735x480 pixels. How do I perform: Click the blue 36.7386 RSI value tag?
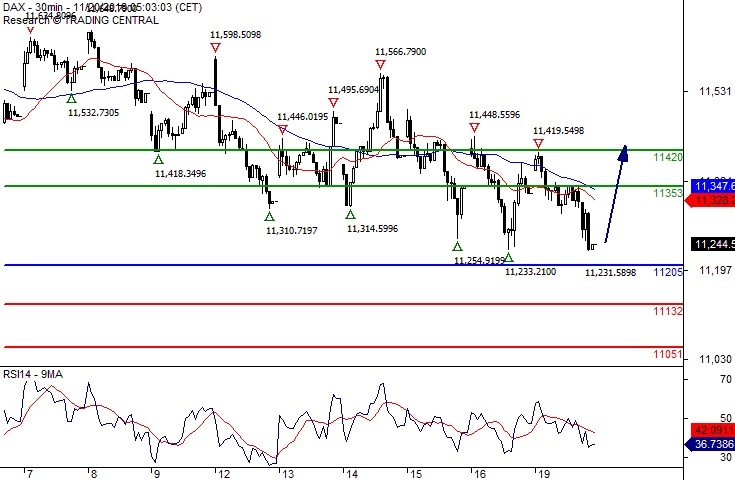click(710, 444)
